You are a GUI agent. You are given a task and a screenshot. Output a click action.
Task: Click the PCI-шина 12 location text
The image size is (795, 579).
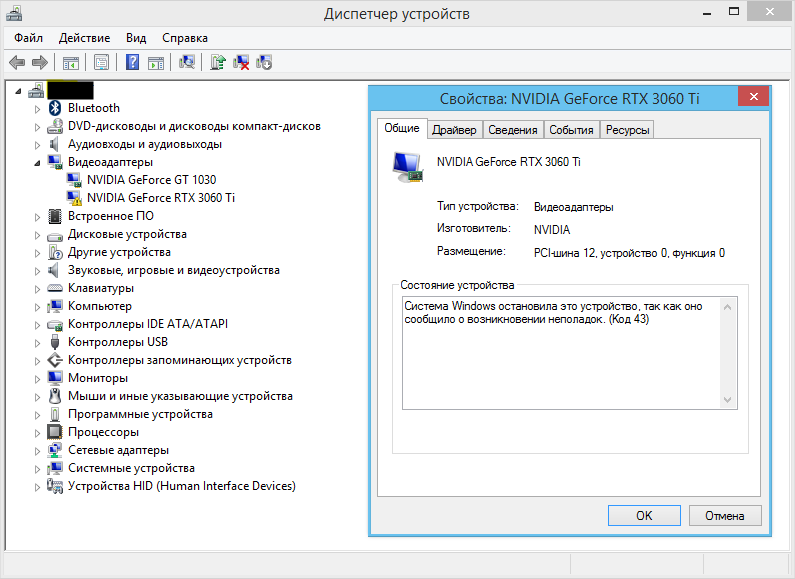coord(629,253)
